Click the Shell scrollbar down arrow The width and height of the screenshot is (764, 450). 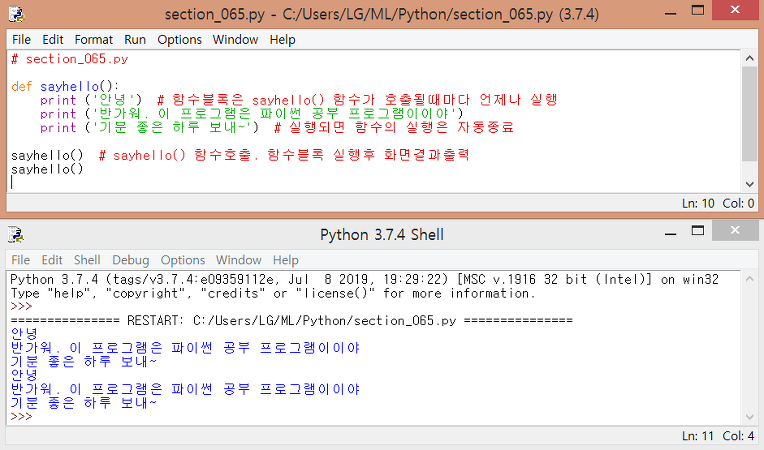tap(749, 417)
